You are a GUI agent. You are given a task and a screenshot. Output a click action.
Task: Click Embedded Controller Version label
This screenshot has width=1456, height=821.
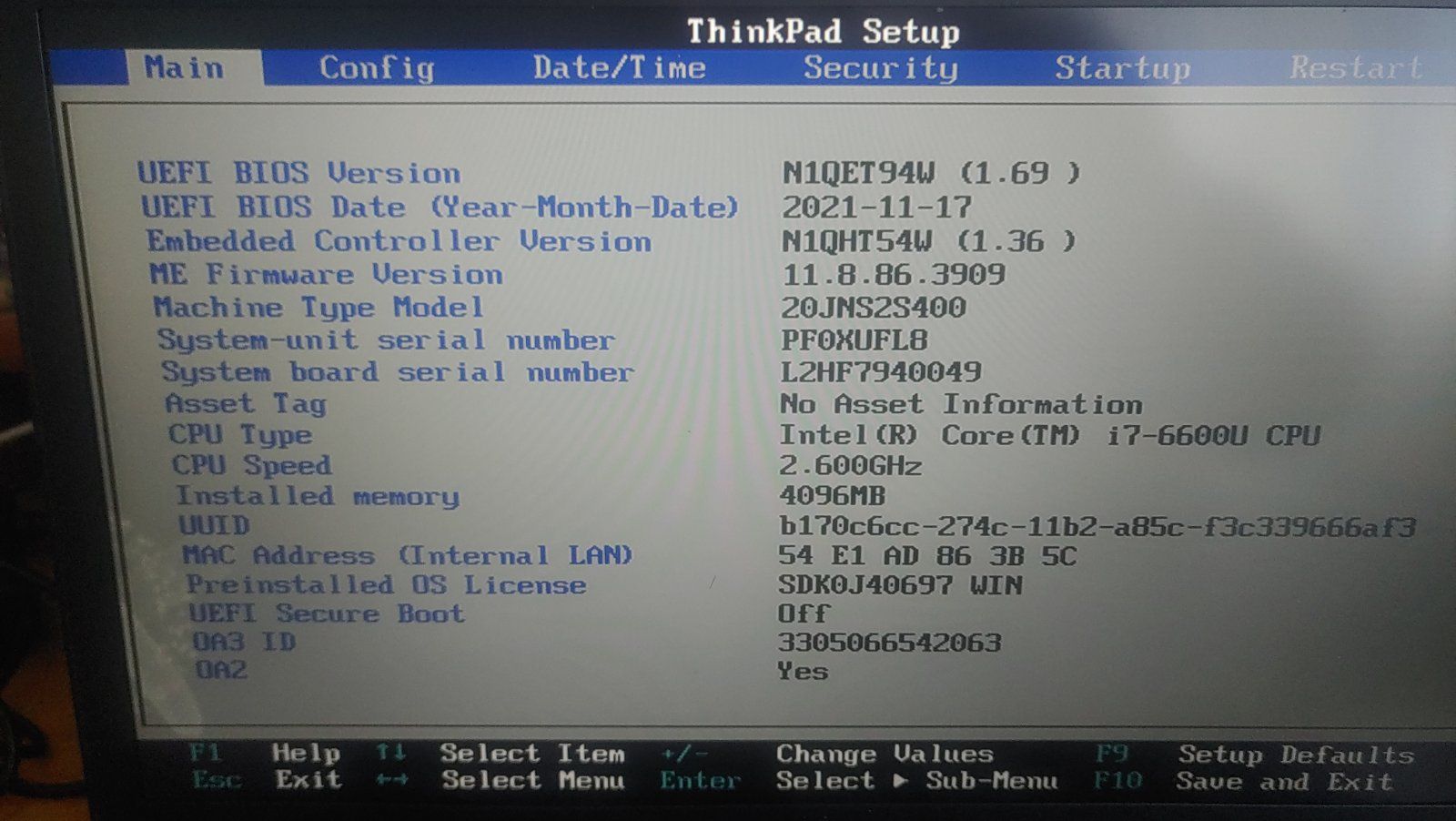click(399, 241)
